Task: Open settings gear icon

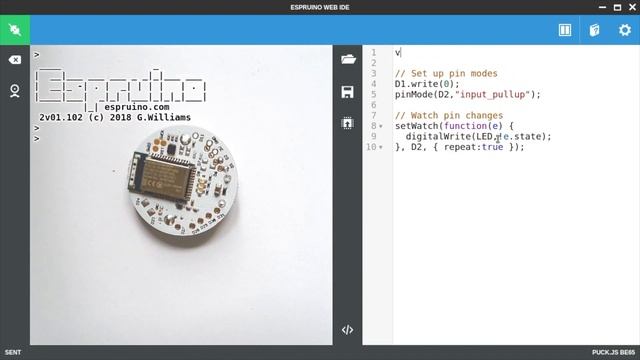Action: pyautogui.click(x=624, y=30)
